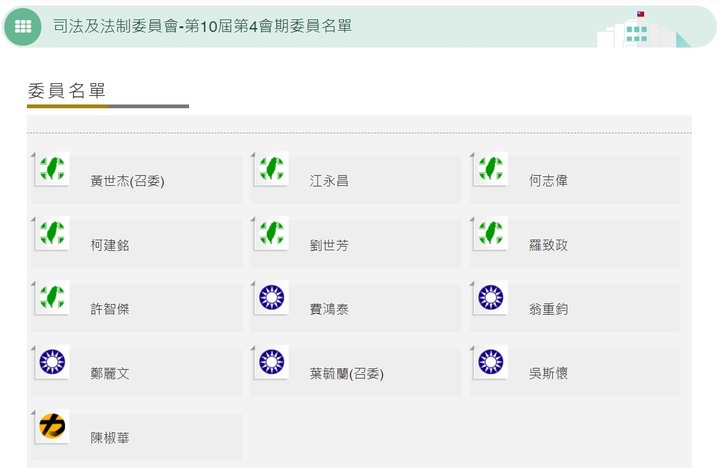The height and width of the screenshot is (468, 720).
Task: Click the green grid icon in header
Action: [x=23, y=27]
